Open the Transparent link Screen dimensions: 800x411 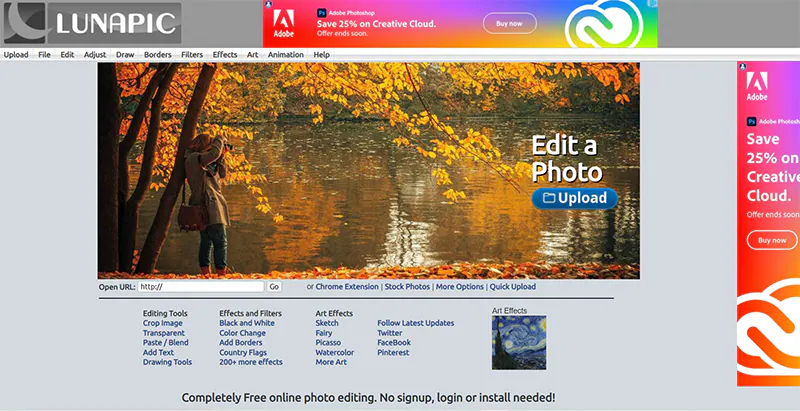tap(164, 333)
